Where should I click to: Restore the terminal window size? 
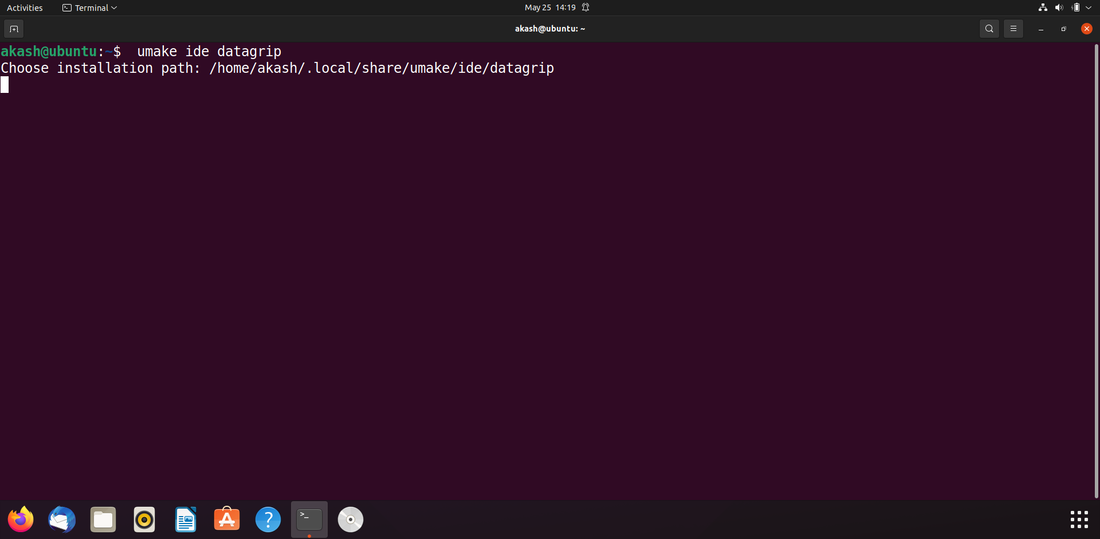coord(1064,29)
